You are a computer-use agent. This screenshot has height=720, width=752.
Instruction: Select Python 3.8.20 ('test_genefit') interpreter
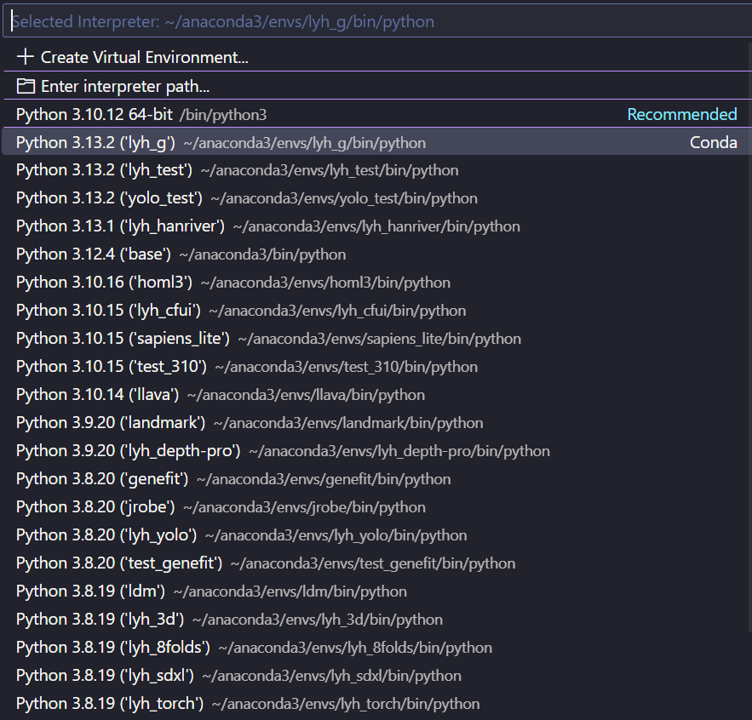pos(377,563)
